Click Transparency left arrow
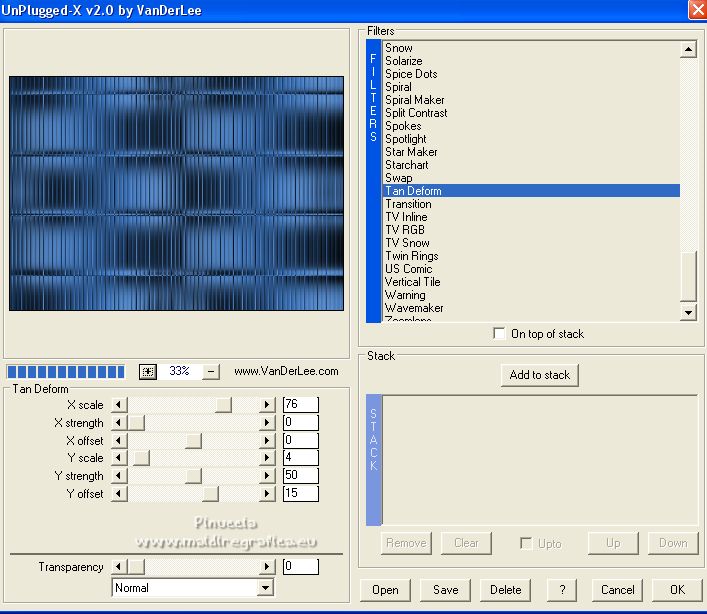Image resolution: width=707 pixels, height=614 pixels. point(119,567)
